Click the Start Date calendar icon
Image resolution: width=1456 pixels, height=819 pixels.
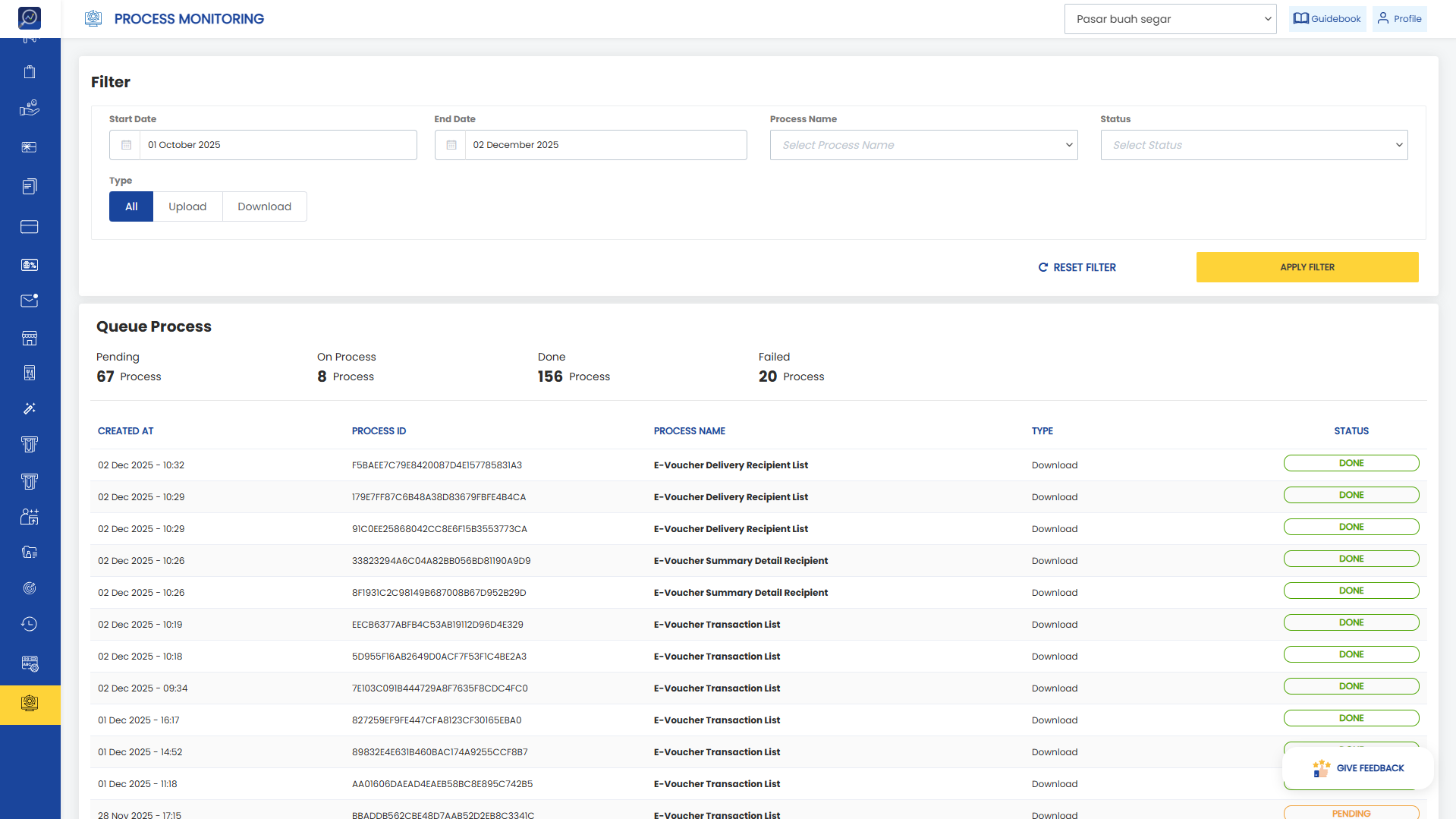(126, 145)
